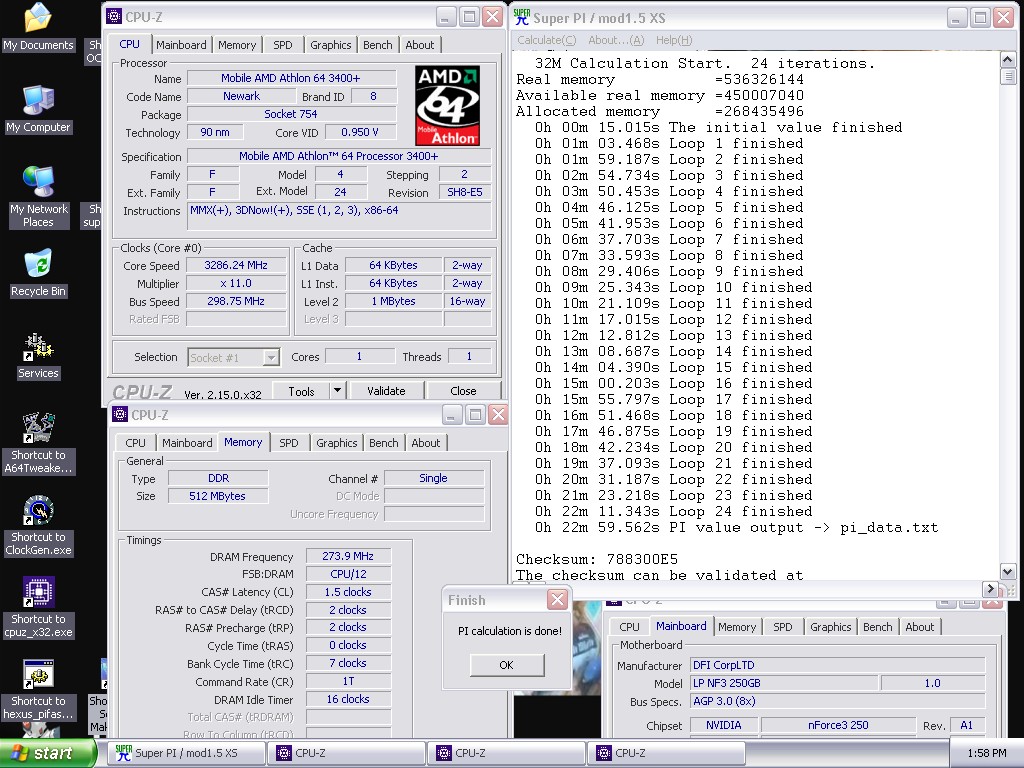Image resolution: width=1024 pixels, height=768 pixels.
Task: Select Memory tab in mainboard CPU-Z window
Action: (737, 627)
